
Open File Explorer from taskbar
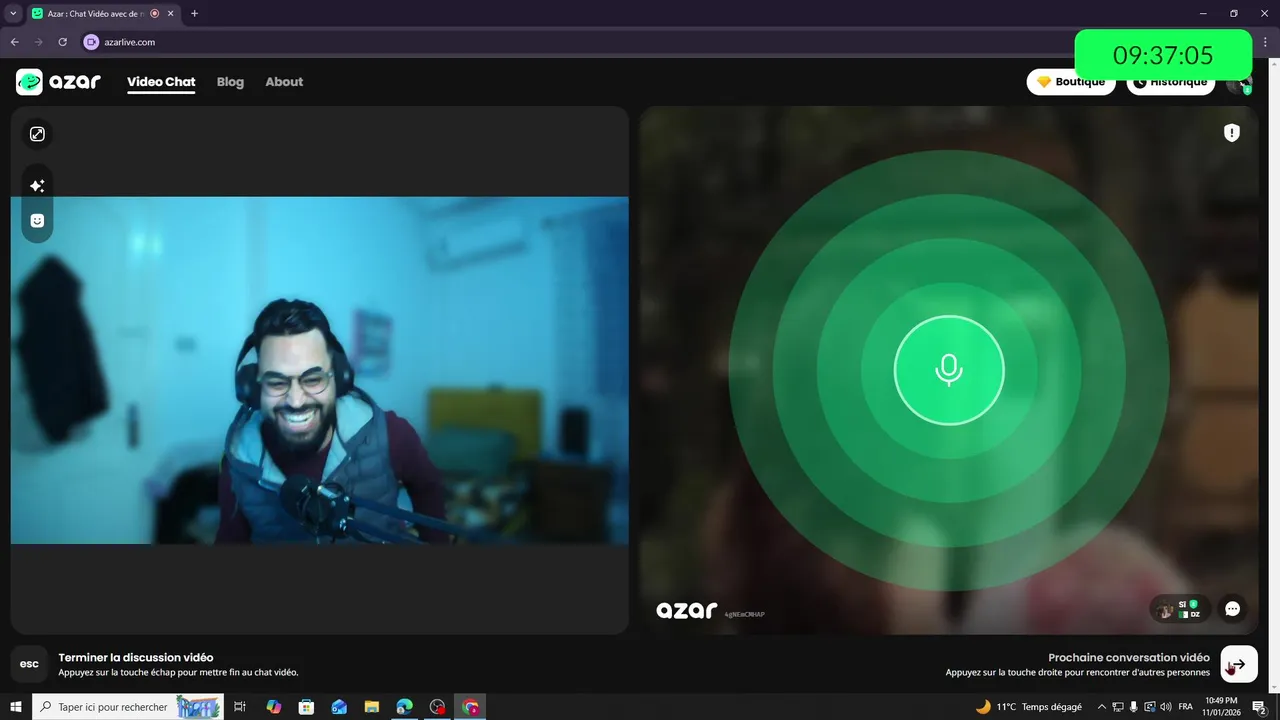click(372, 707)
